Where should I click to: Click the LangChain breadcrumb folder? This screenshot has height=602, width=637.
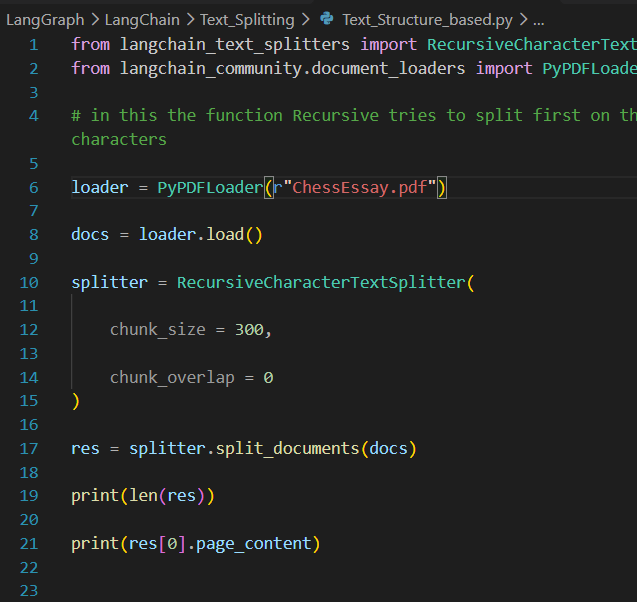point(142,20)
